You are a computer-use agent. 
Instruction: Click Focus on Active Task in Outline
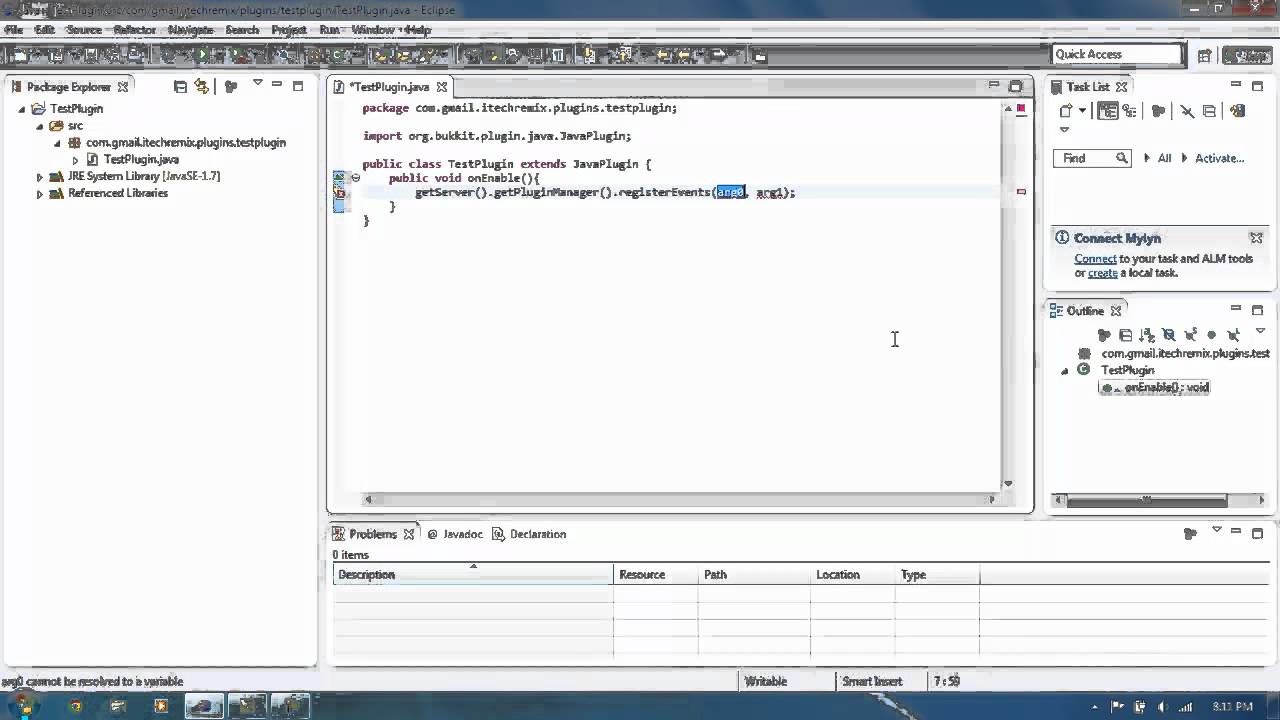click(1104, 335)
